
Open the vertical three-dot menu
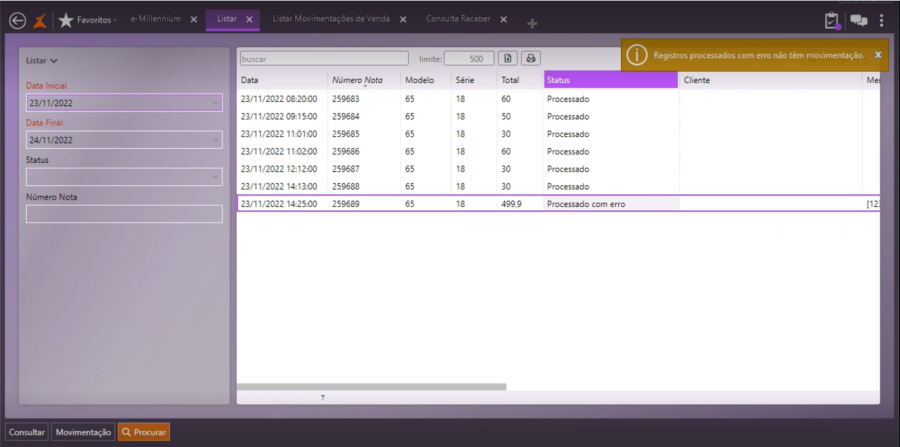click(x=882, y=20)
